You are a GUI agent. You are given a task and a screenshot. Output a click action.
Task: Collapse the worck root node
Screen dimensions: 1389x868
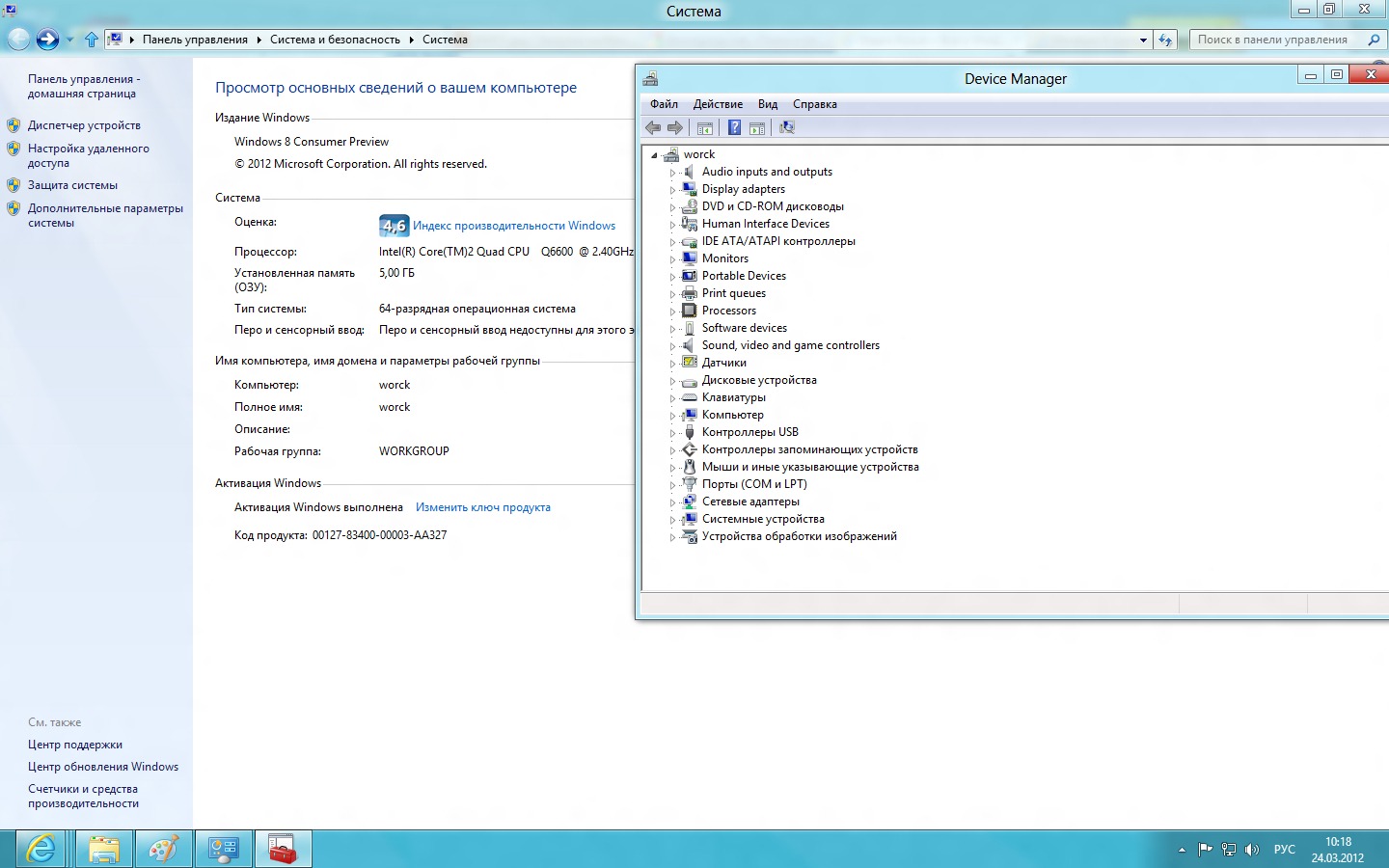point(654,155)
